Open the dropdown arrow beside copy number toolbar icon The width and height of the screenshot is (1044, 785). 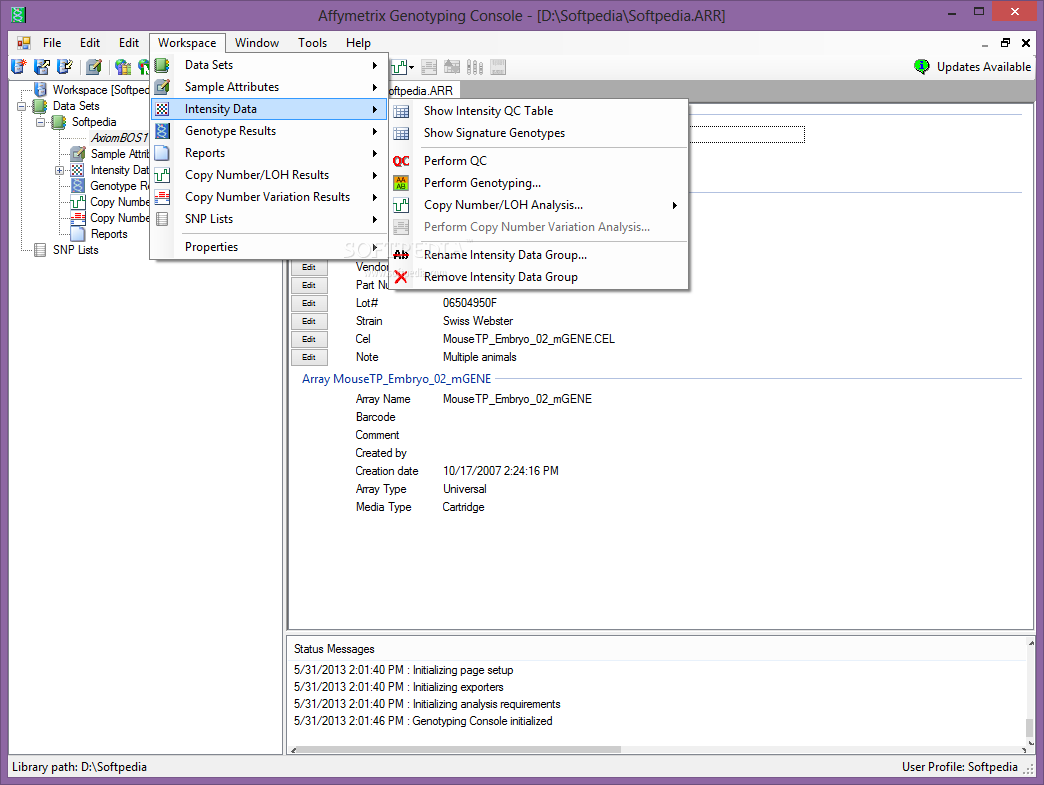coord(411,67)
